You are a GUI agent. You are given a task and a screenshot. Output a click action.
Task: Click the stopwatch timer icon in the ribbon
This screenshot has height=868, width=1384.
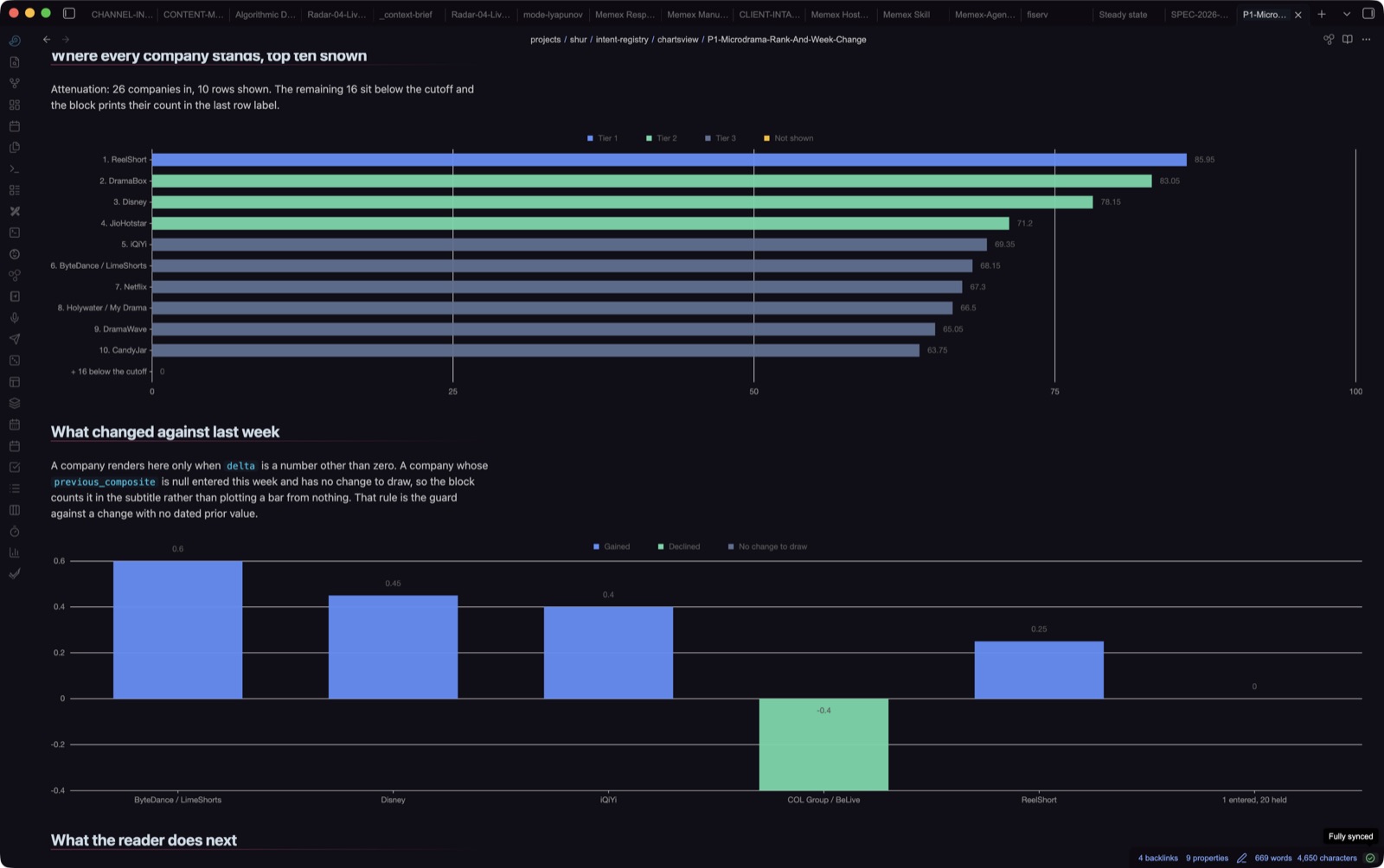tap(15, 531)
